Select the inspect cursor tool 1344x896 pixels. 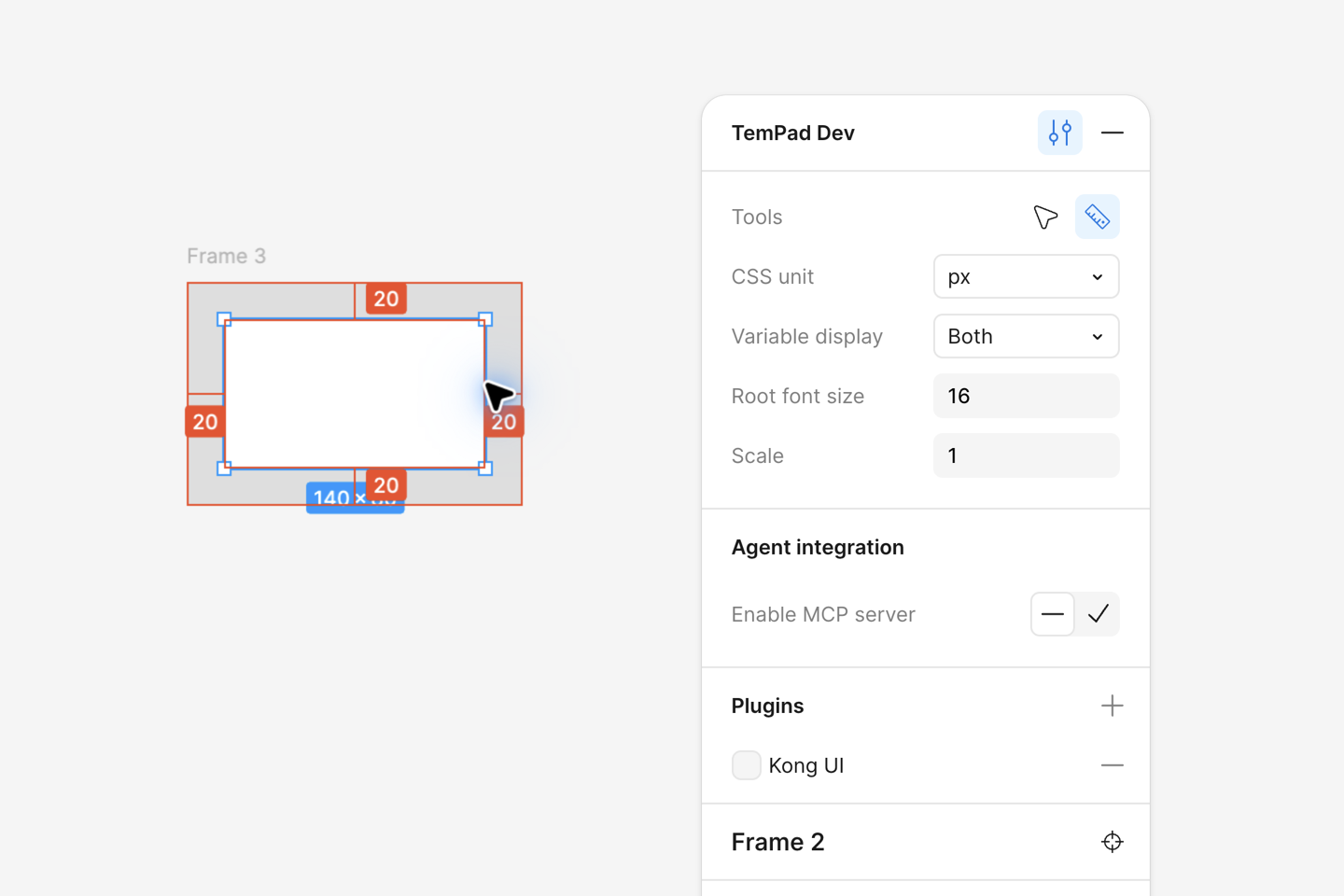click(1045, 217)
